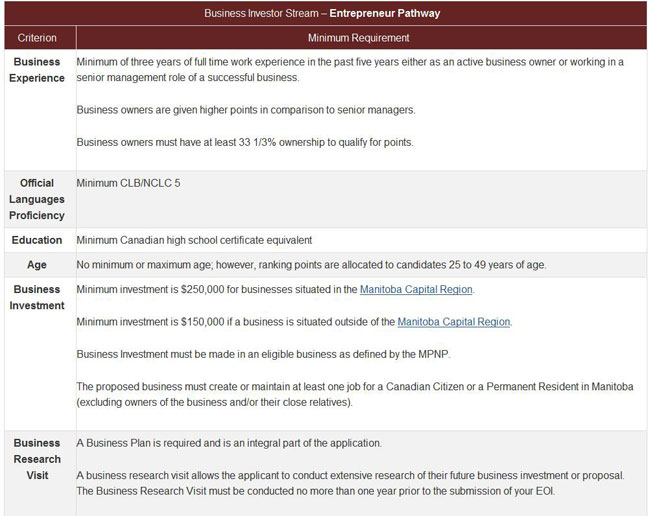Screen dimensions: 650x516
Task: Select the Business Research Visit row label
Action: [37, 459]
